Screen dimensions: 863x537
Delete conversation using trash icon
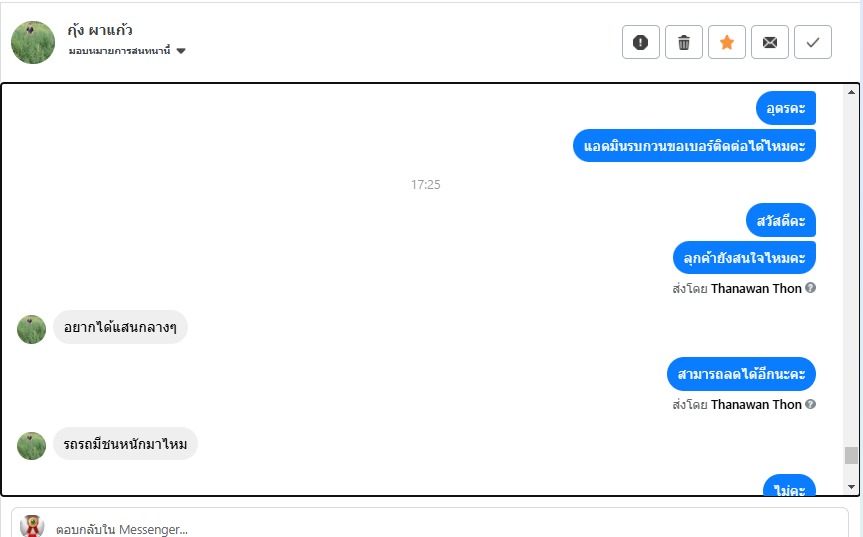pos(684,42)
